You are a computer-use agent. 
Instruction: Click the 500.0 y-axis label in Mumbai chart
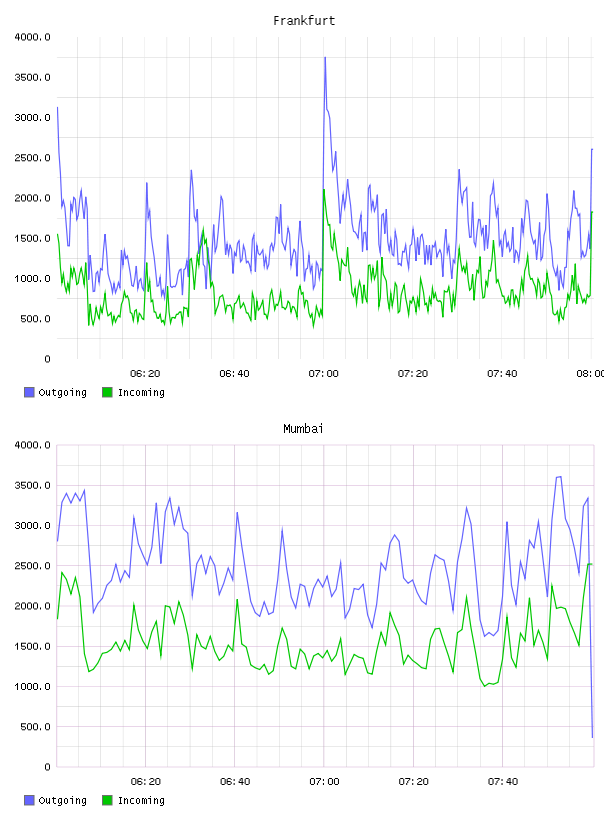click(35, 727)
